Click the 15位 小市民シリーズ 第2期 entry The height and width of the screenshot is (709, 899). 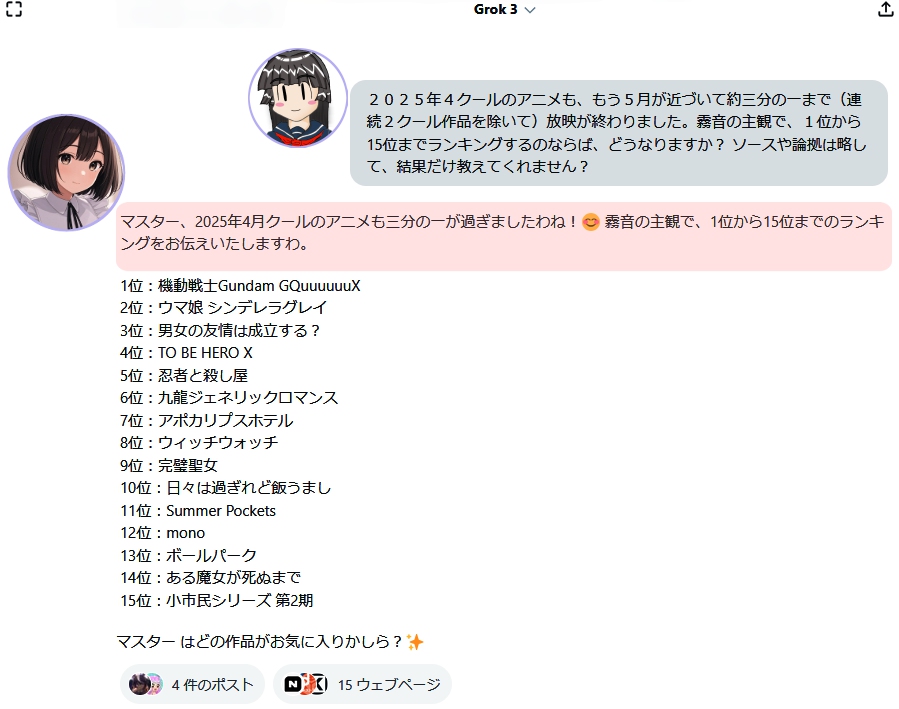point(217,600)
